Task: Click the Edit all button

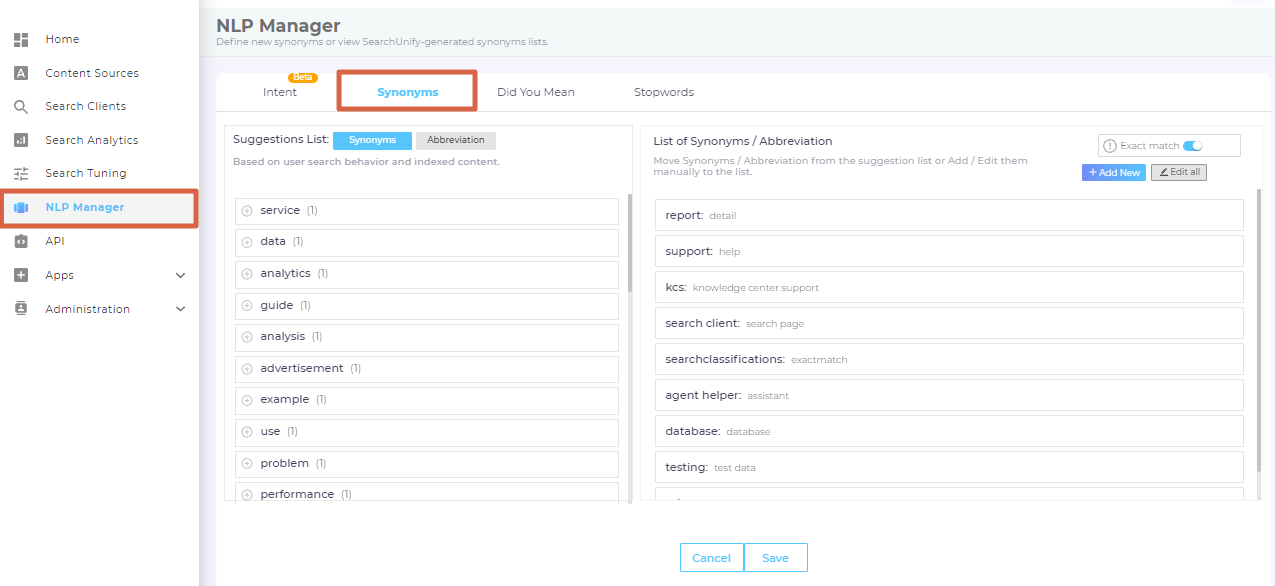Action: [1179, 173]
